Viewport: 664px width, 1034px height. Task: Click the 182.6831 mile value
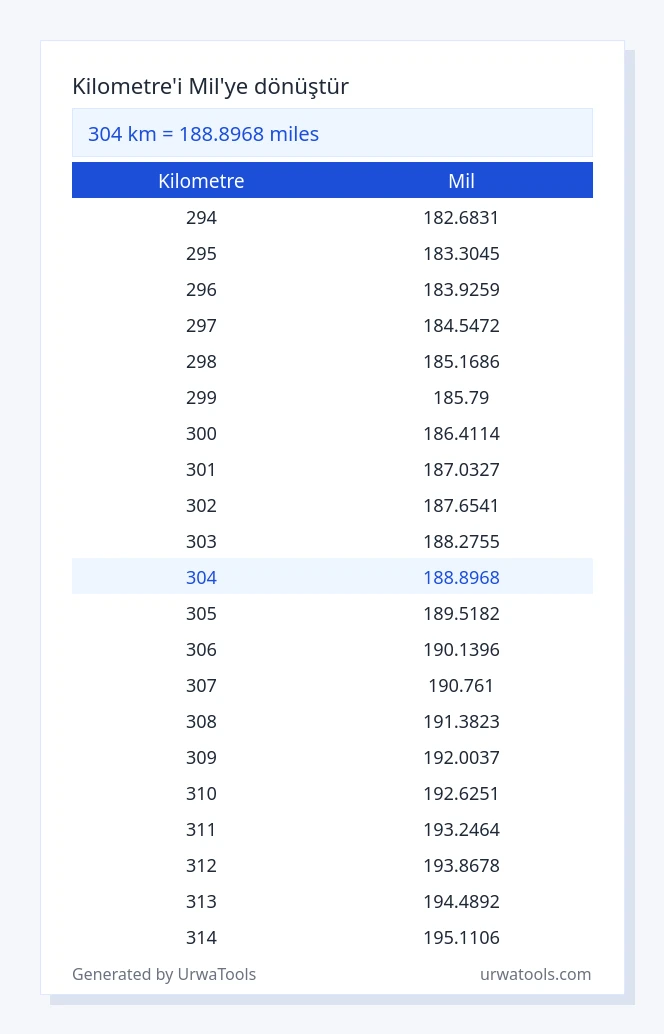tap(462, 218)
